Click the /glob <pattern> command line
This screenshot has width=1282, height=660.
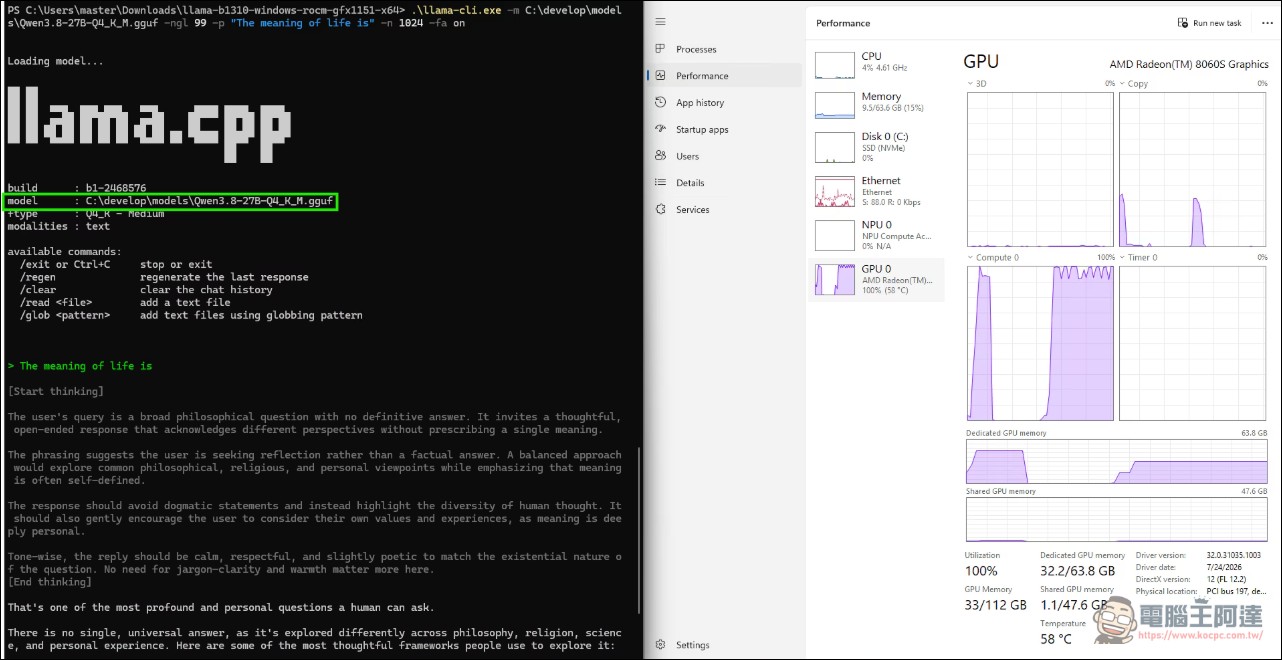click(x=191, y=315)
